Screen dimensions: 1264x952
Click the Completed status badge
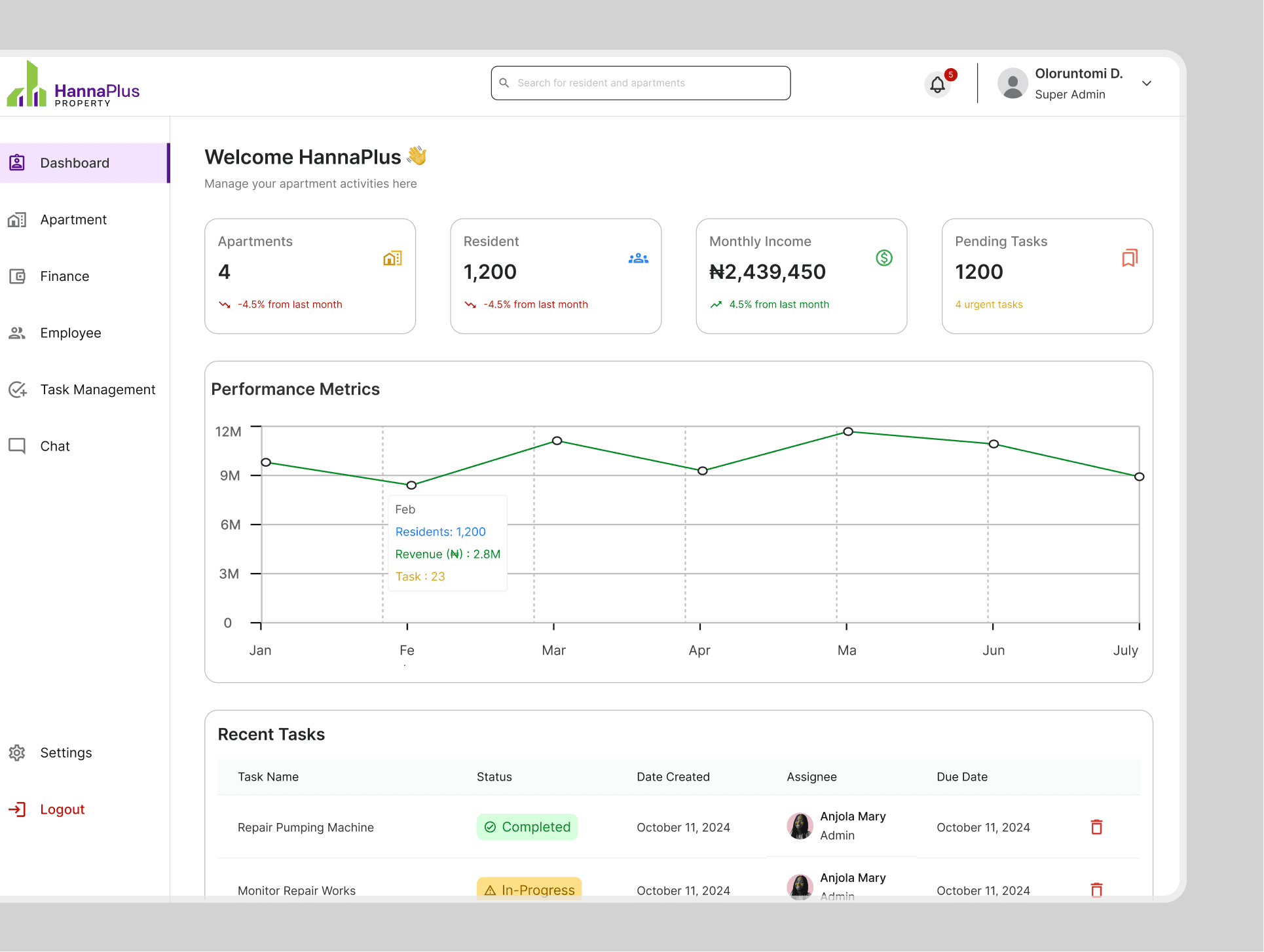click(x=527, y=827)
